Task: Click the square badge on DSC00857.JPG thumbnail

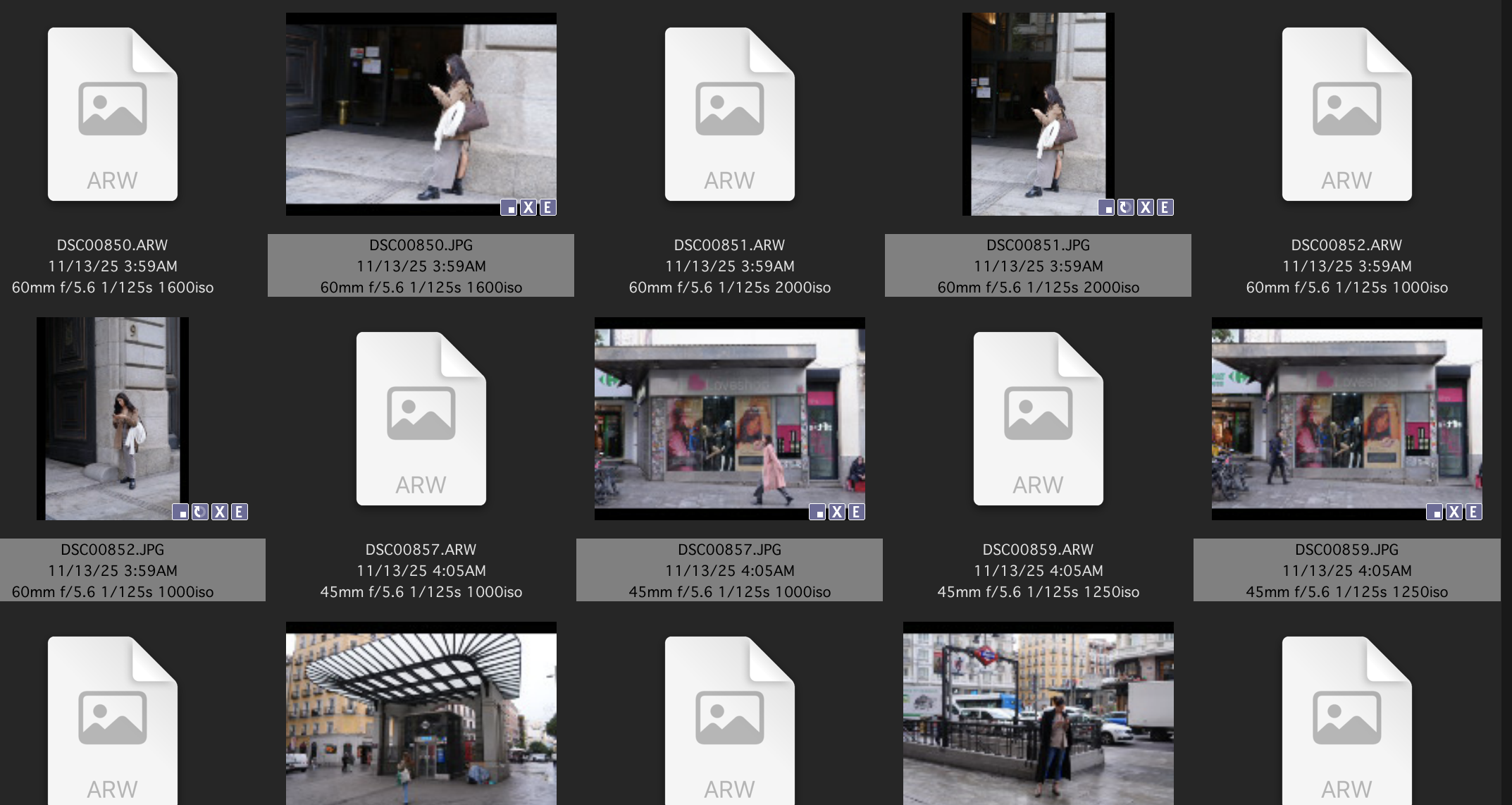Action: (818, 512)
